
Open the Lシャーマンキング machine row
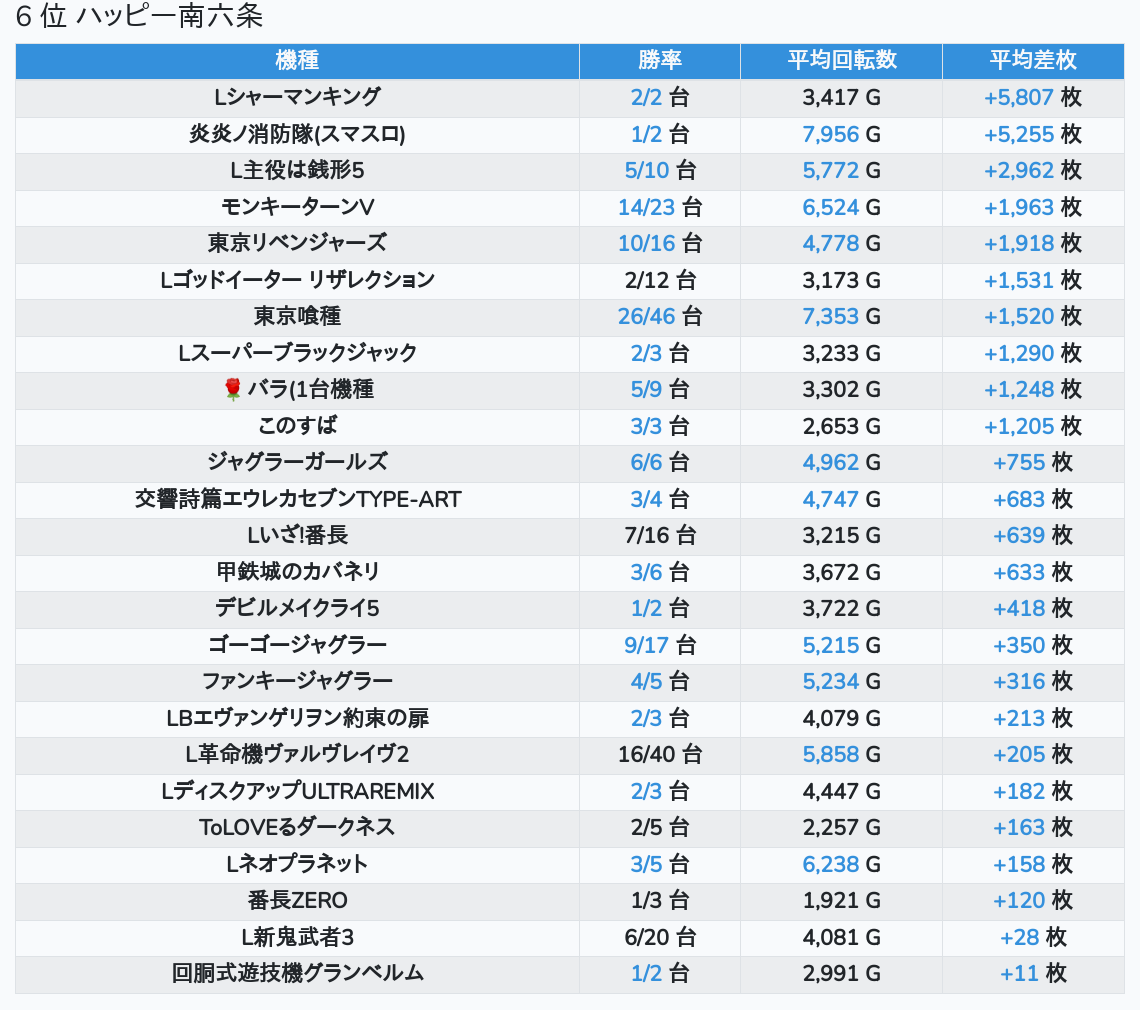click(297, 97)
